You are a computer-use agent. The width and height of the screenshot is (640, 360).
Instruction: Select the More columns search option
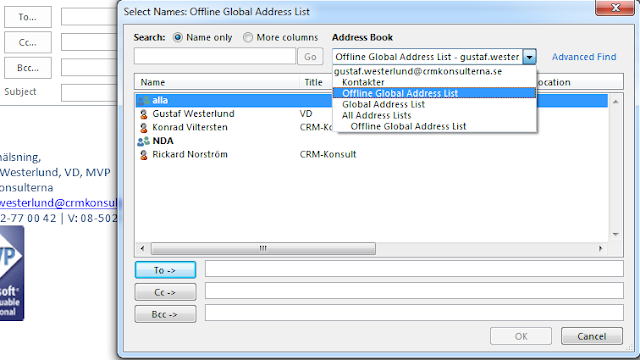(x=248, y=38)
